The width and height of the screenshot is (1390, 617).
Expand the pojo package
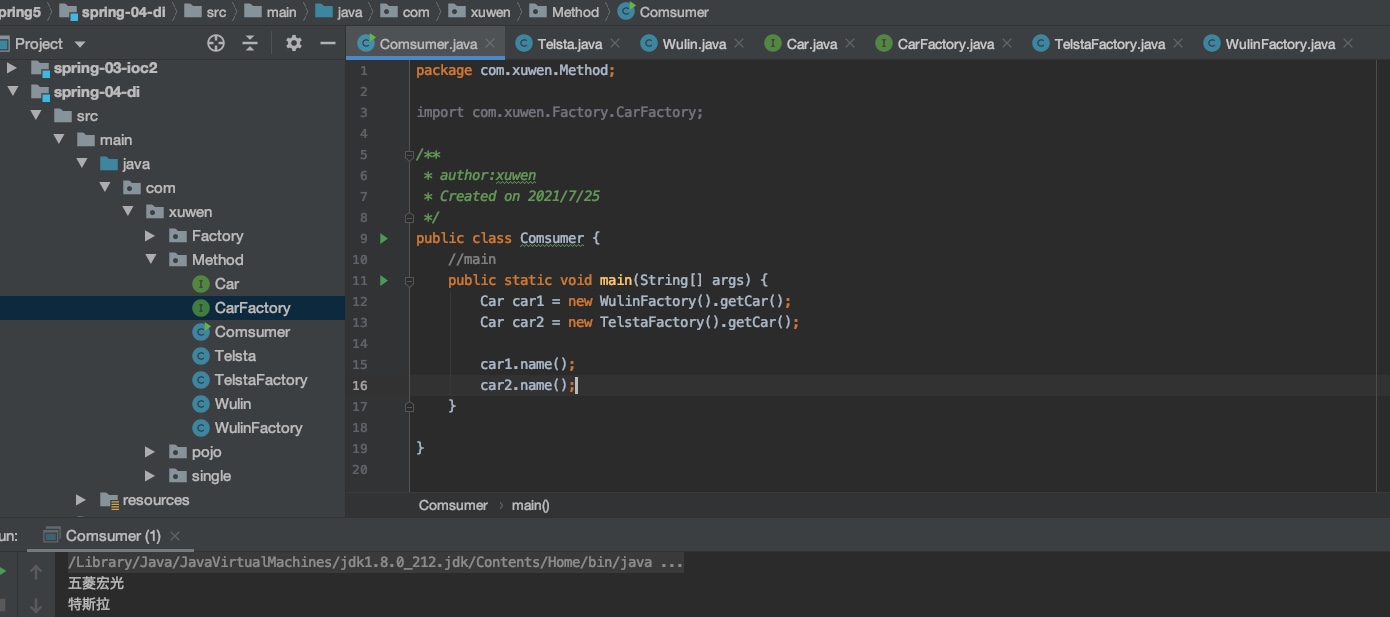150,452
